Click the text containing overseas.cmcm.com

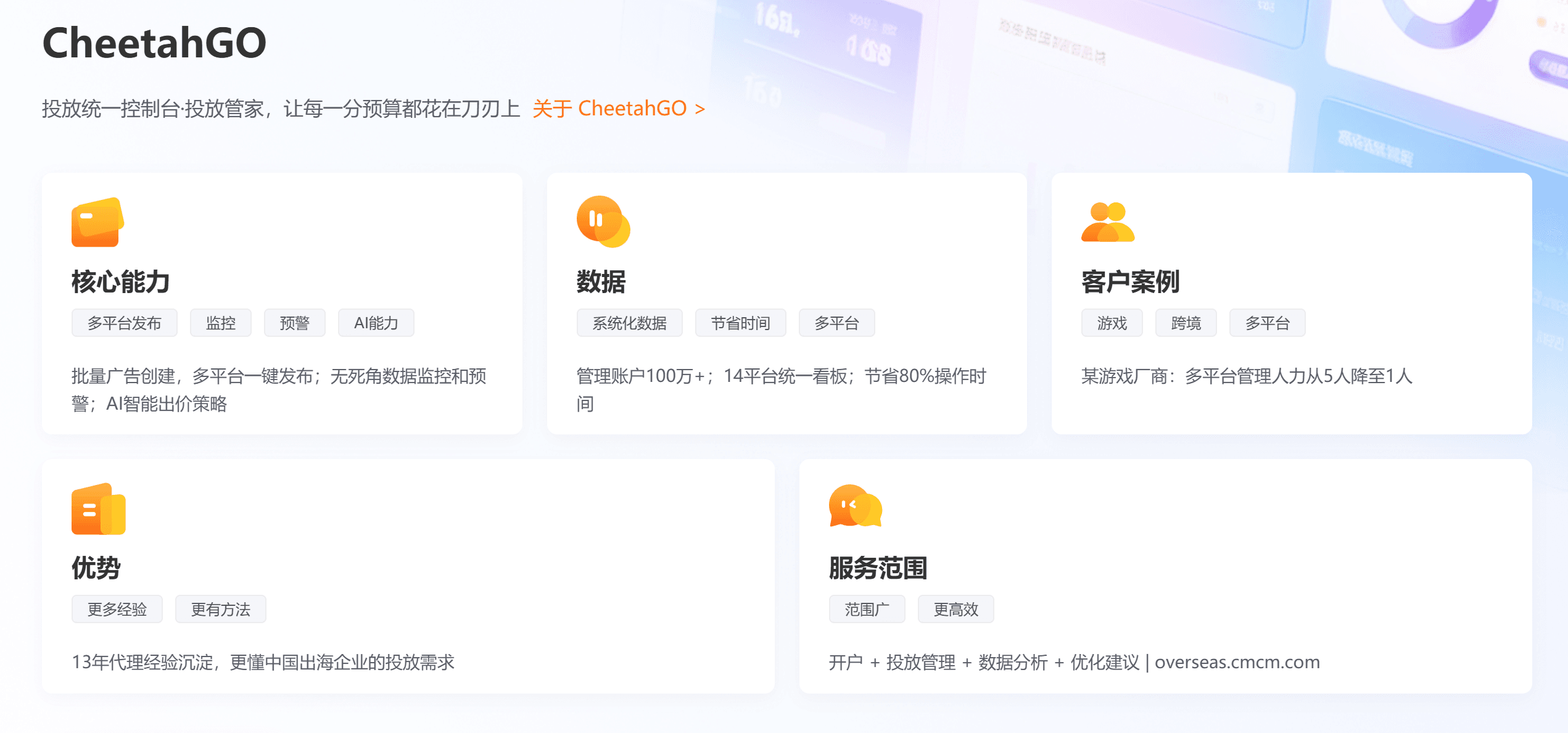click(x=1075, y=662)
